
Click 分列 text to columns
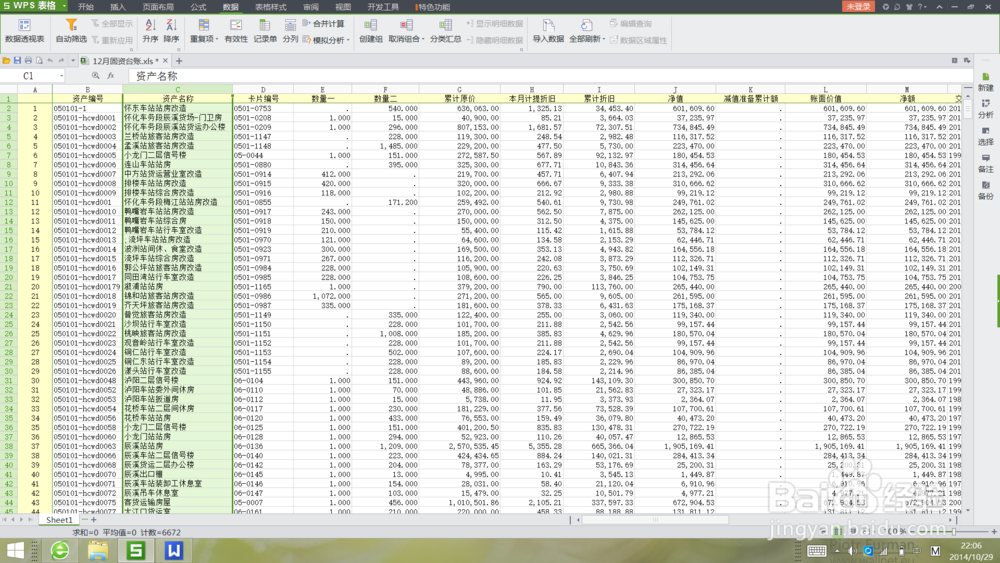tap(290, 31)
